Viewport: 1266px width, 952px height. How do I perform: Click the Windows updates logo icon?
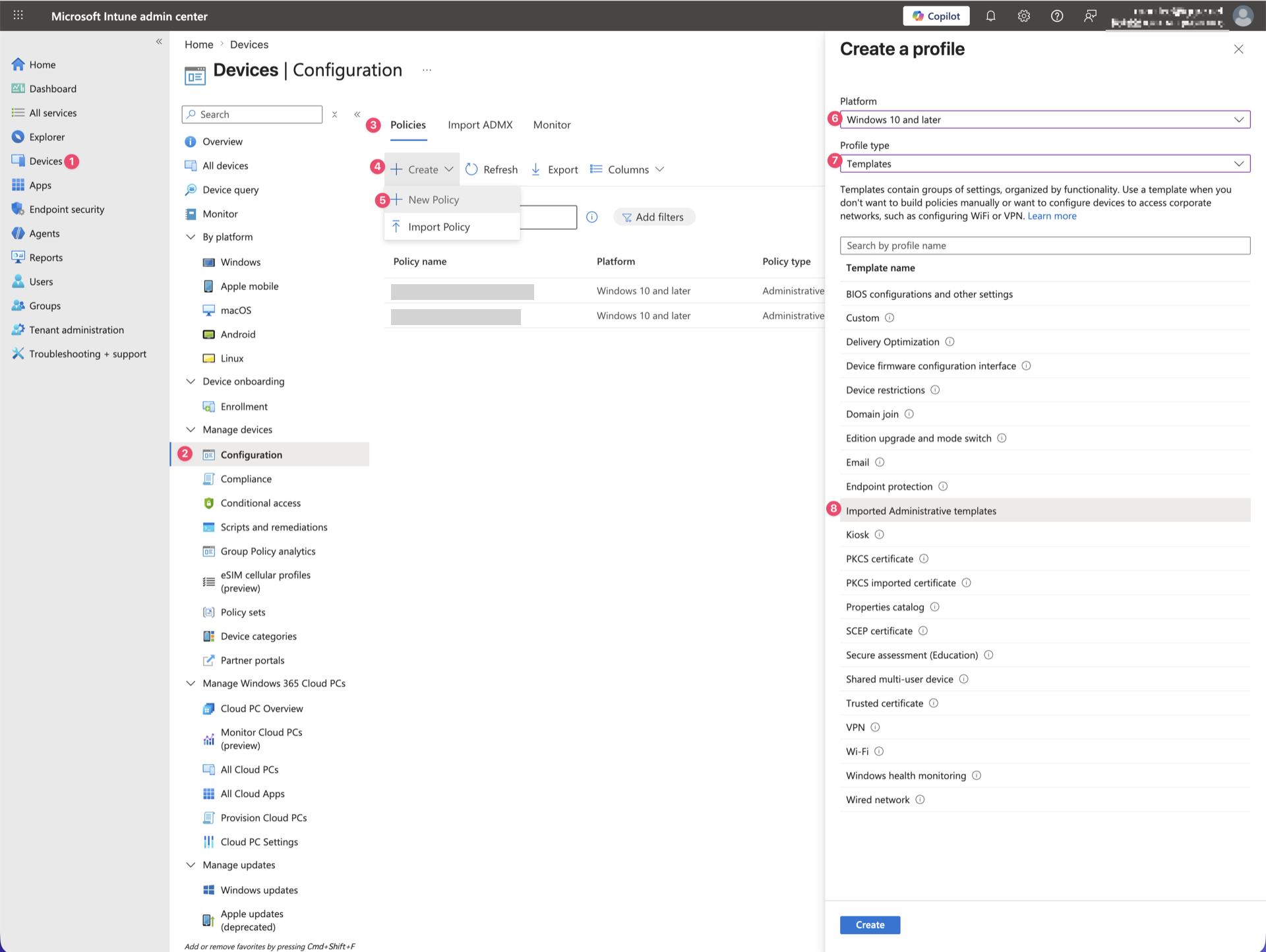(x=208, y=890)
